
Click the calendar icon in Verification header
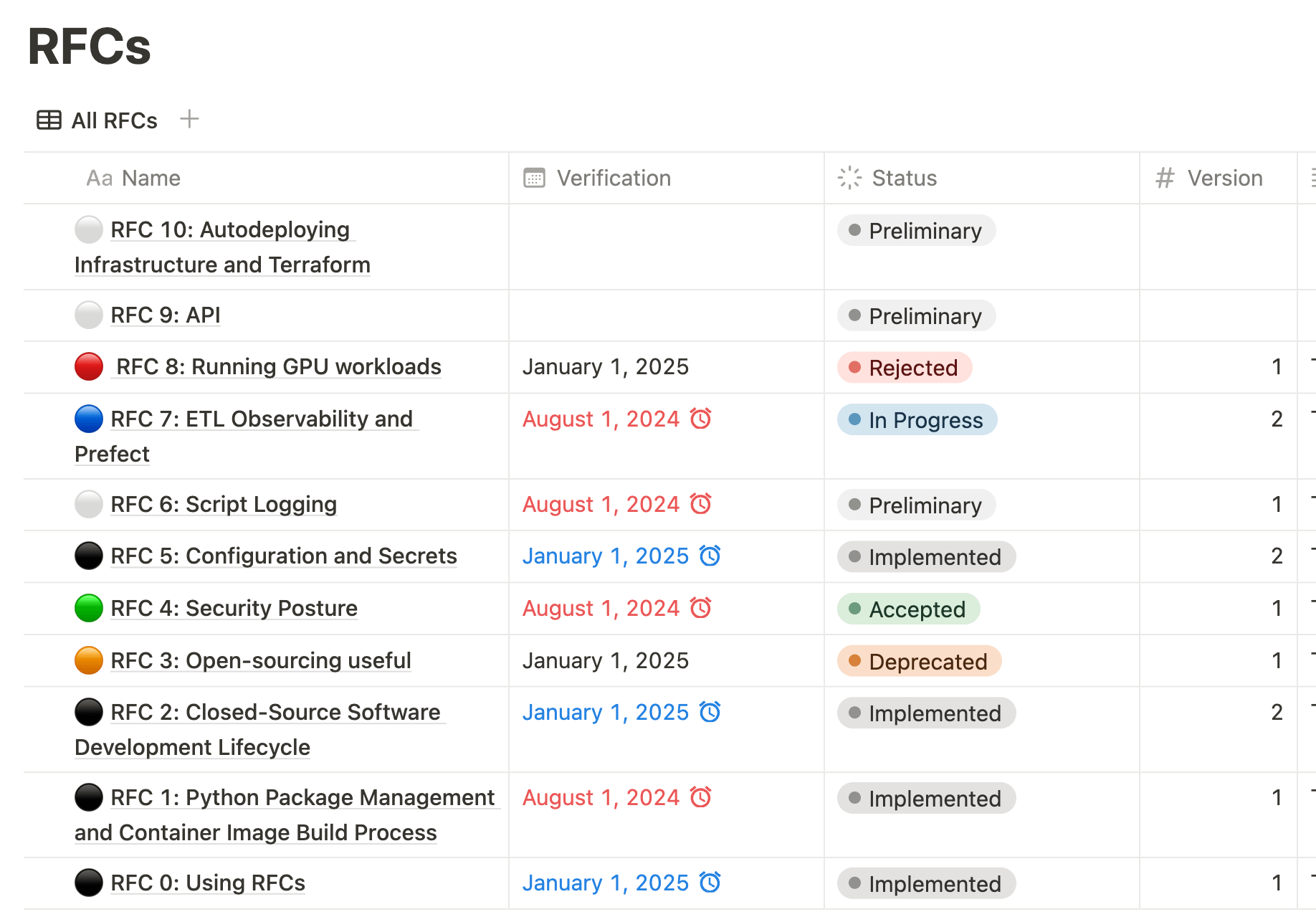pyautogui.click(x=533, y=177)
